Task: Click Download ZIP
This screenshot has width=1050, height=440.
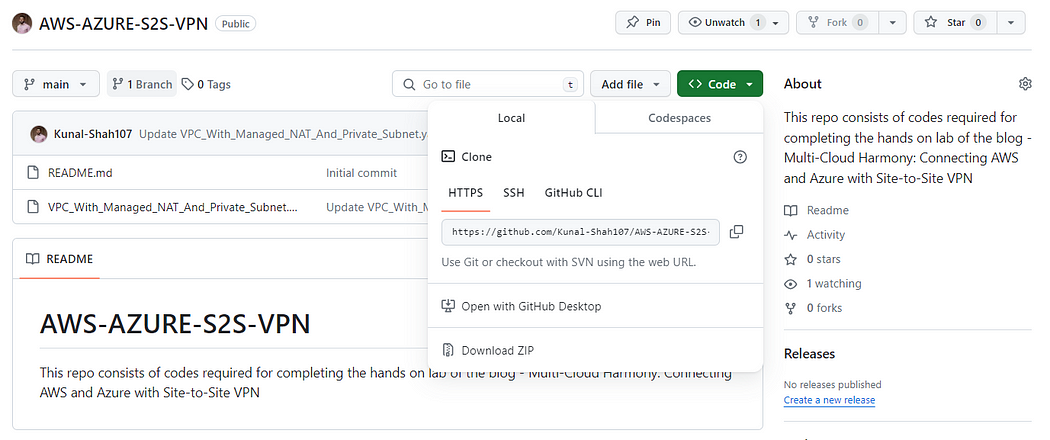Action: [x=498, y=350]
